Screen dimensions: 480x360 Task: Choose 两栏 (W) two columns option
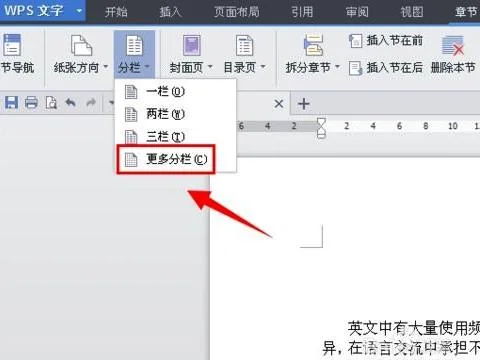(x=175, y=114)
